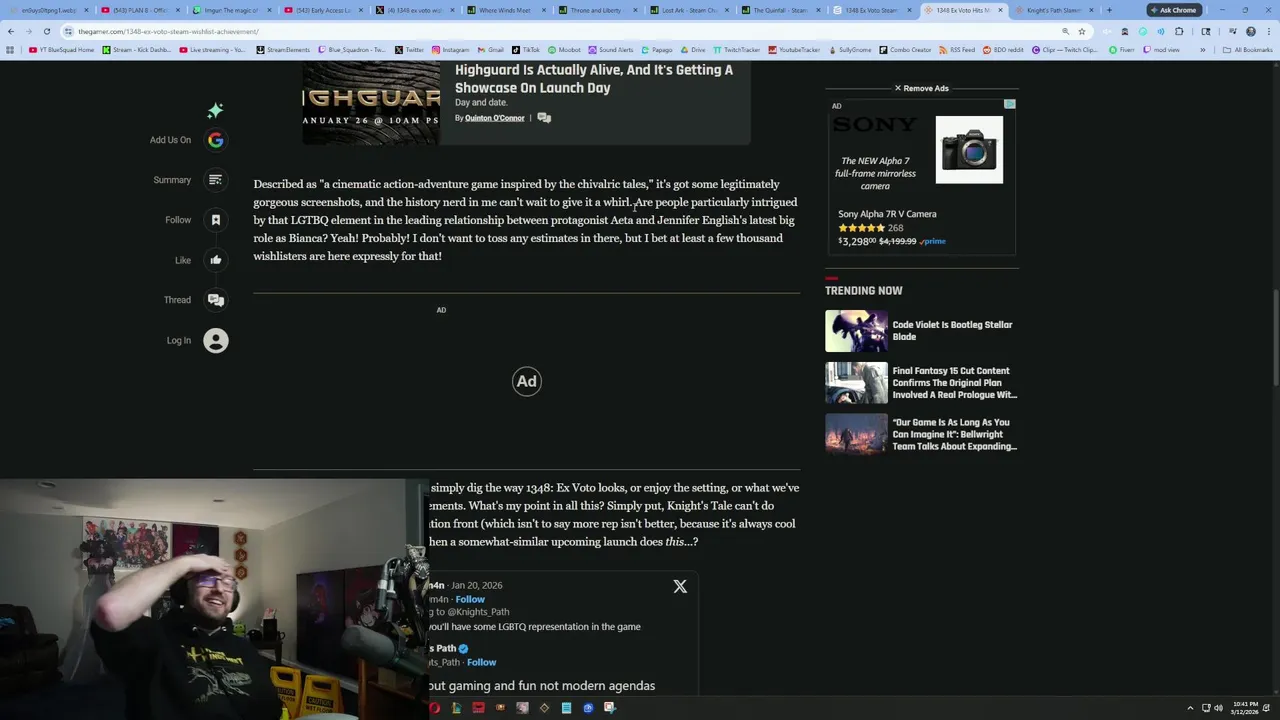
Task: Click the sparkle icon above Add Us On
Action: coord(215,110)
